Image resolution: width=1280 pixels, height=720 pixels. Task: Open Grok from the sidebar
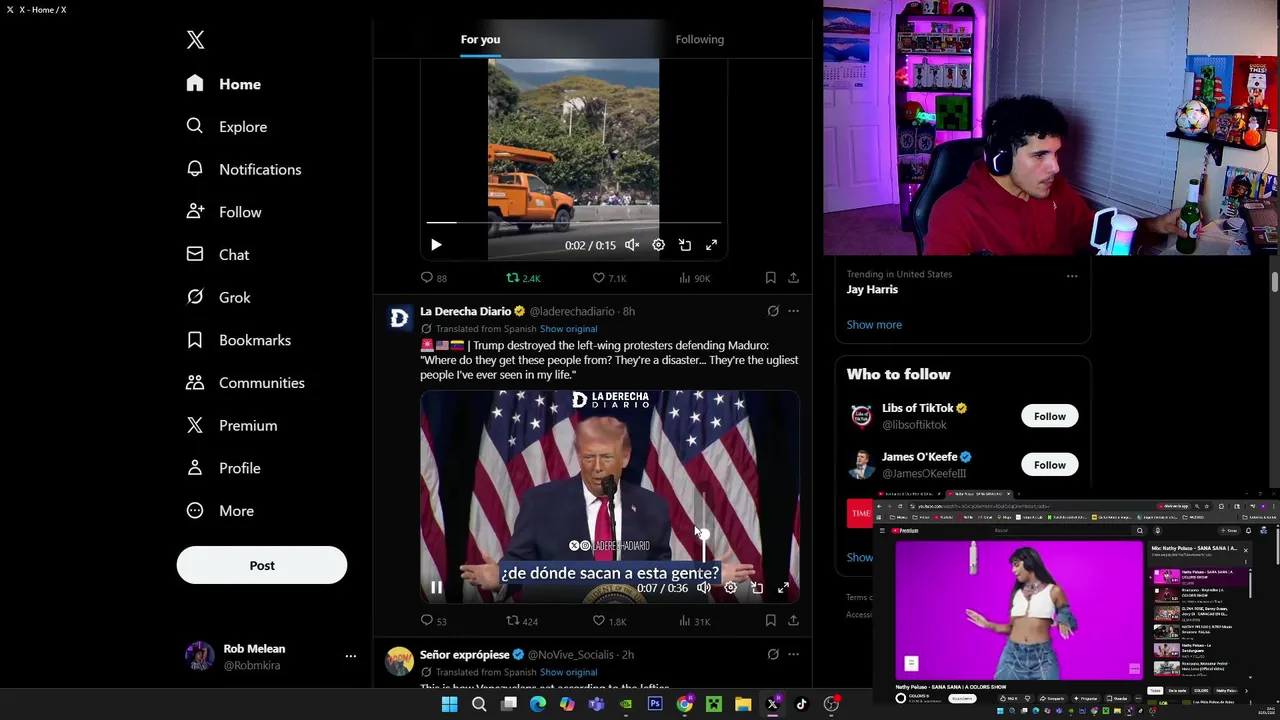tap(219, 297)
